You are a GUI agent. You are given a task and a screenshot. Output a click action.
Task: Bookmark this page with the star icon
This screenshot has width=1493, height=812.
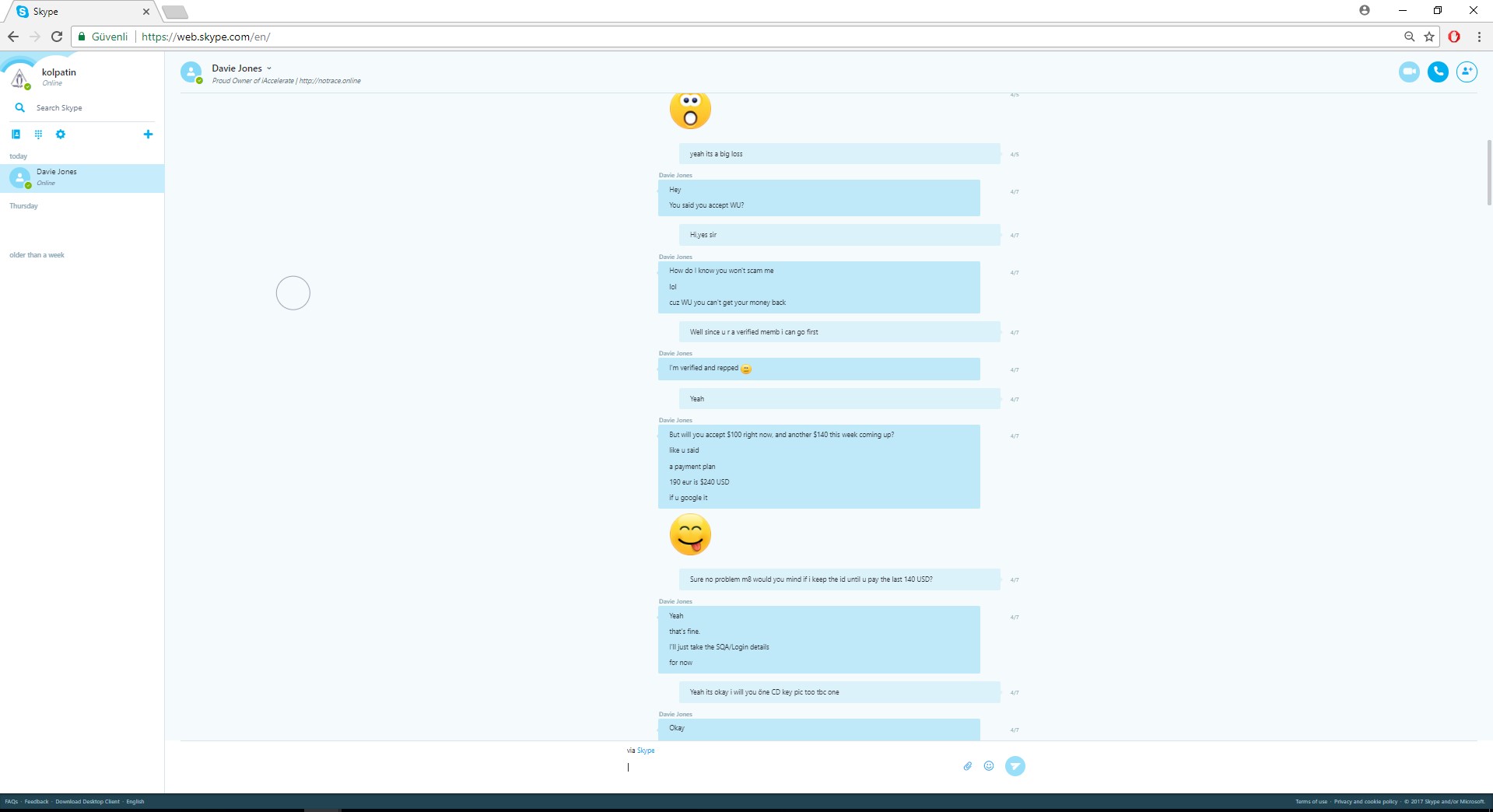tap(1429, 37)
